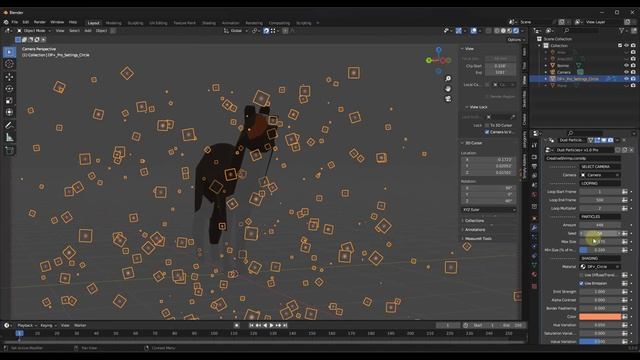Select the Measure ruler tool
Image resolution: width=640 pixels, height=360 pixels.
(x=9, y=138)
